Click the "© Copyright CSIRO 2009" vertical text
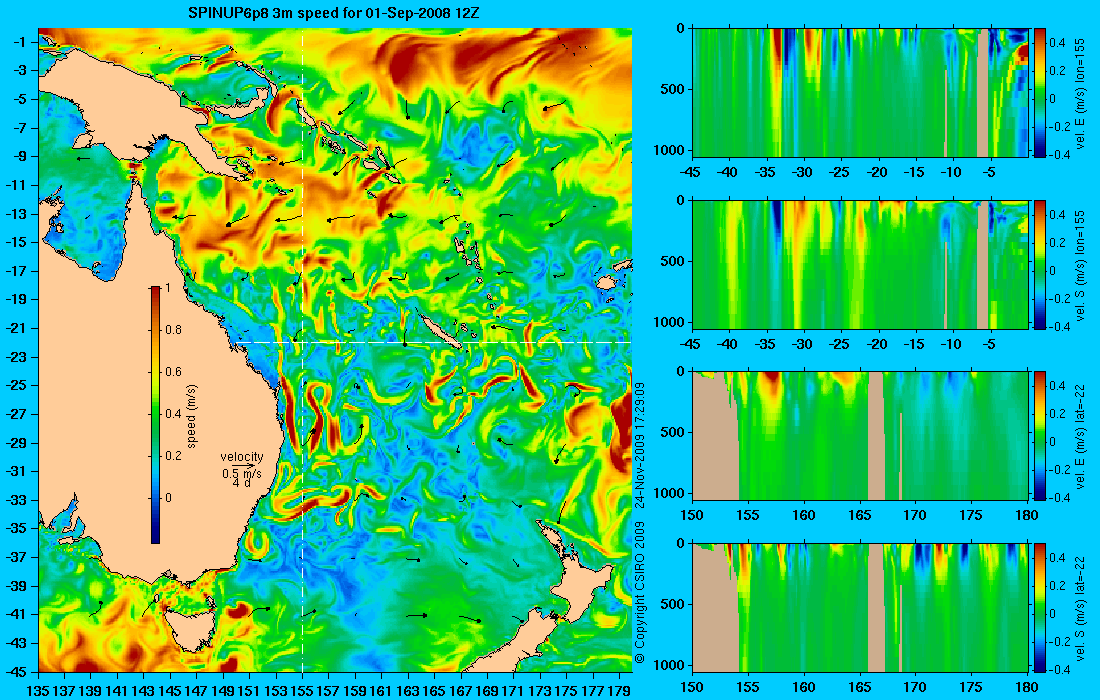 coord(639,594)
